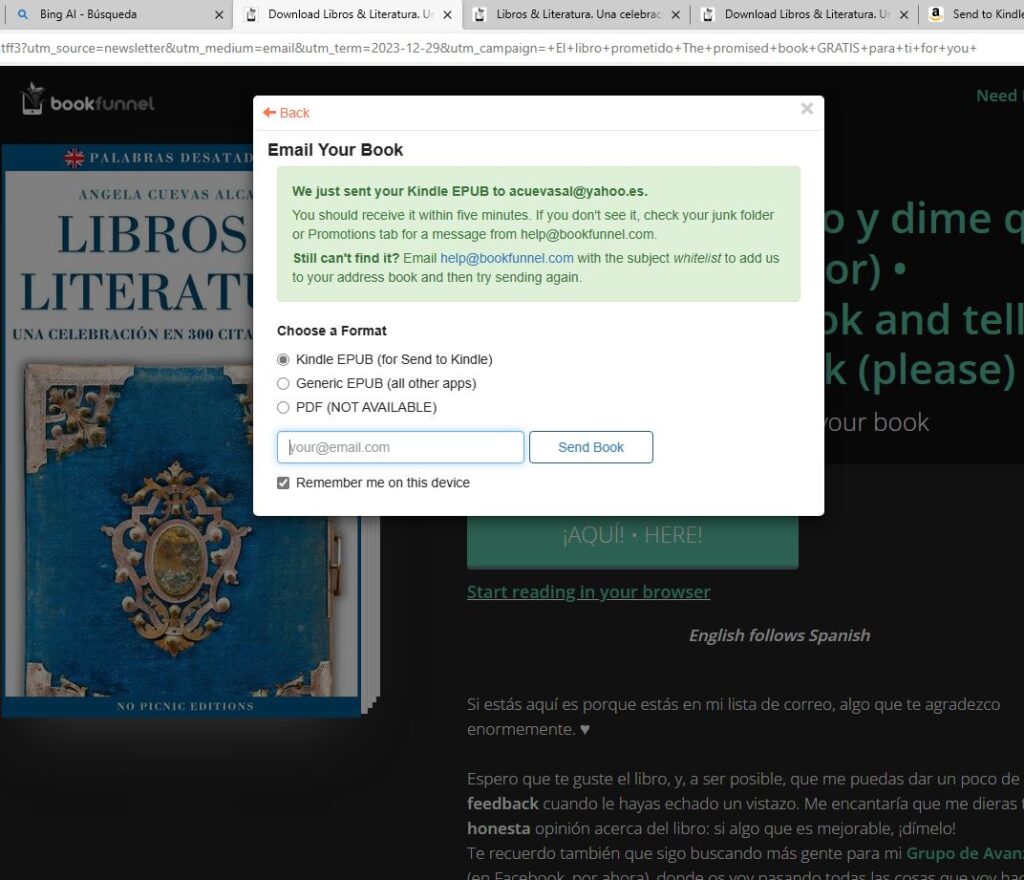The width and height of the screenshot is (1024, 880).
Task: Close the active Download Libros & Literatura tab
Action: pyautogui.click(x=447, y=14)
